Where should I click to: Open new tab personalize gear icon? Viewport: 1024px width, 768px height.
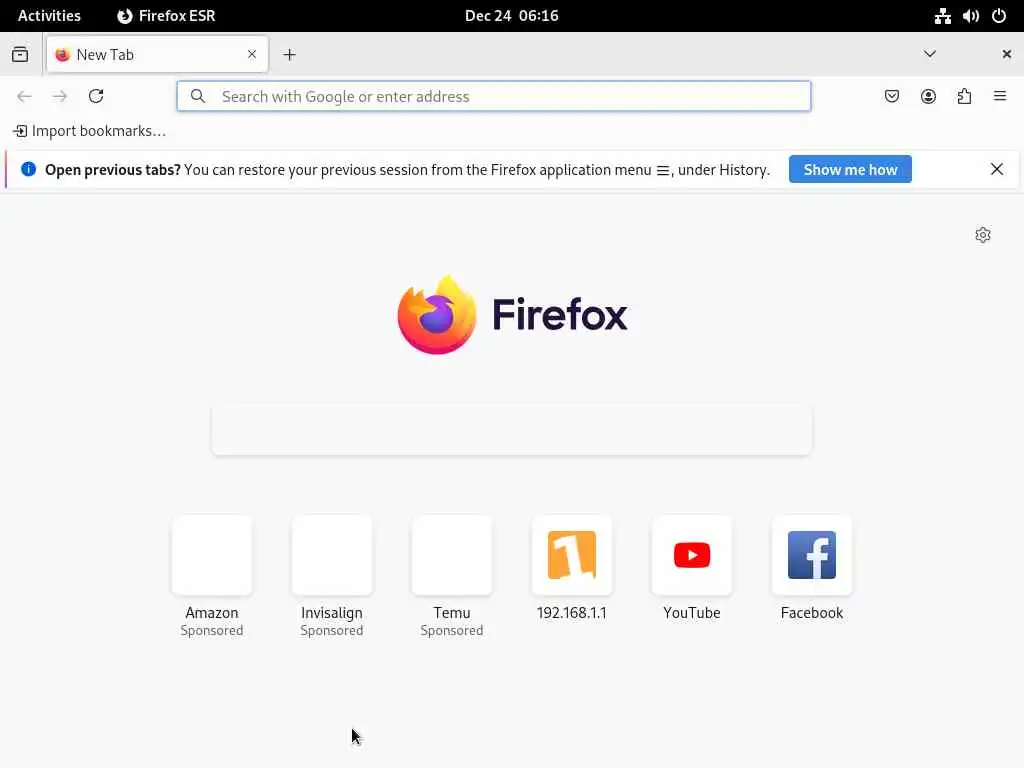click(x=983, y=235)
